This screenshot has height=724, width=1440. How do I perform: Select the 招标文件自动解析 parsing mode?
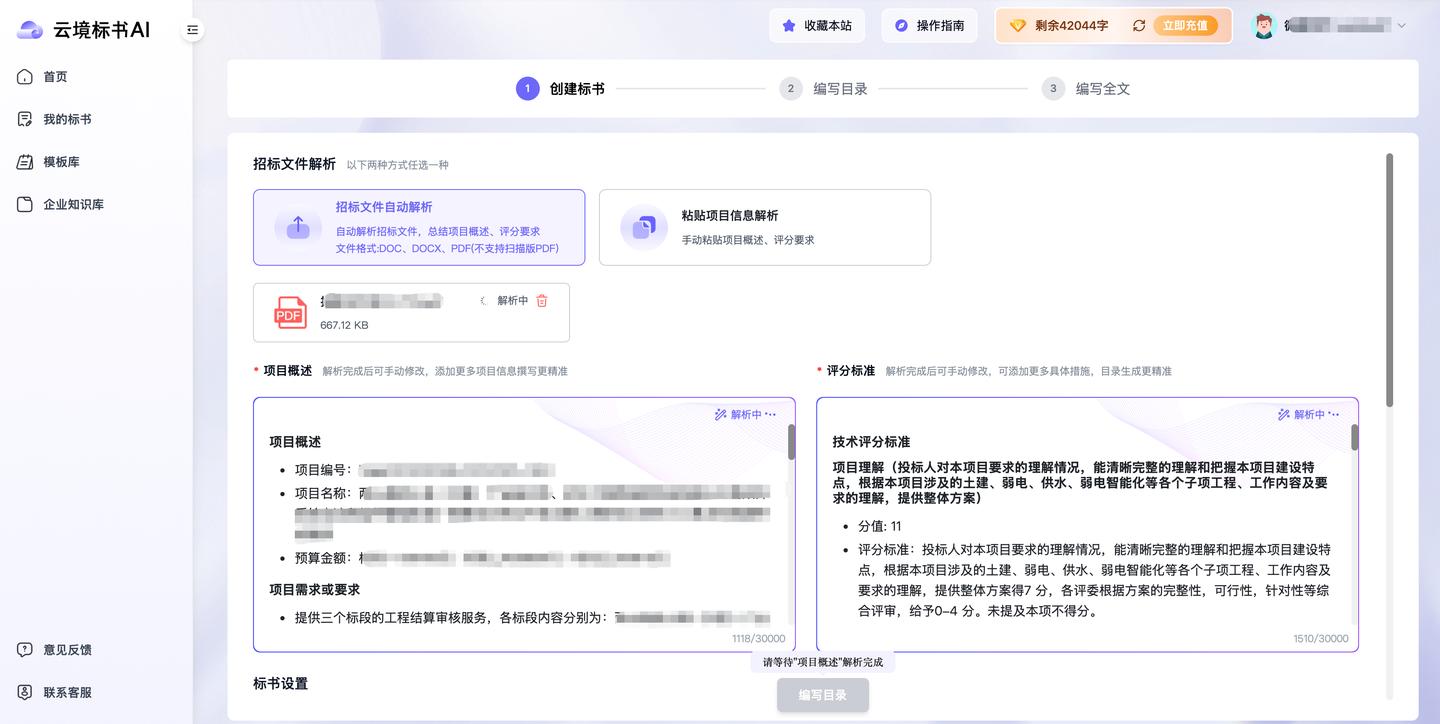(418, 227)
